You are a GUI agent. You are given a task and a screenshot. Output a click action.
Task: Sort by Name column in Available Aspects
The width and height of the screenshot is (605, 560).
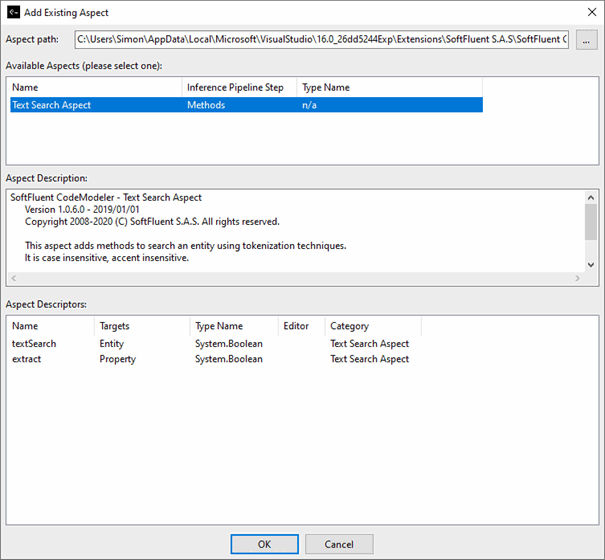tap(96, 88)
